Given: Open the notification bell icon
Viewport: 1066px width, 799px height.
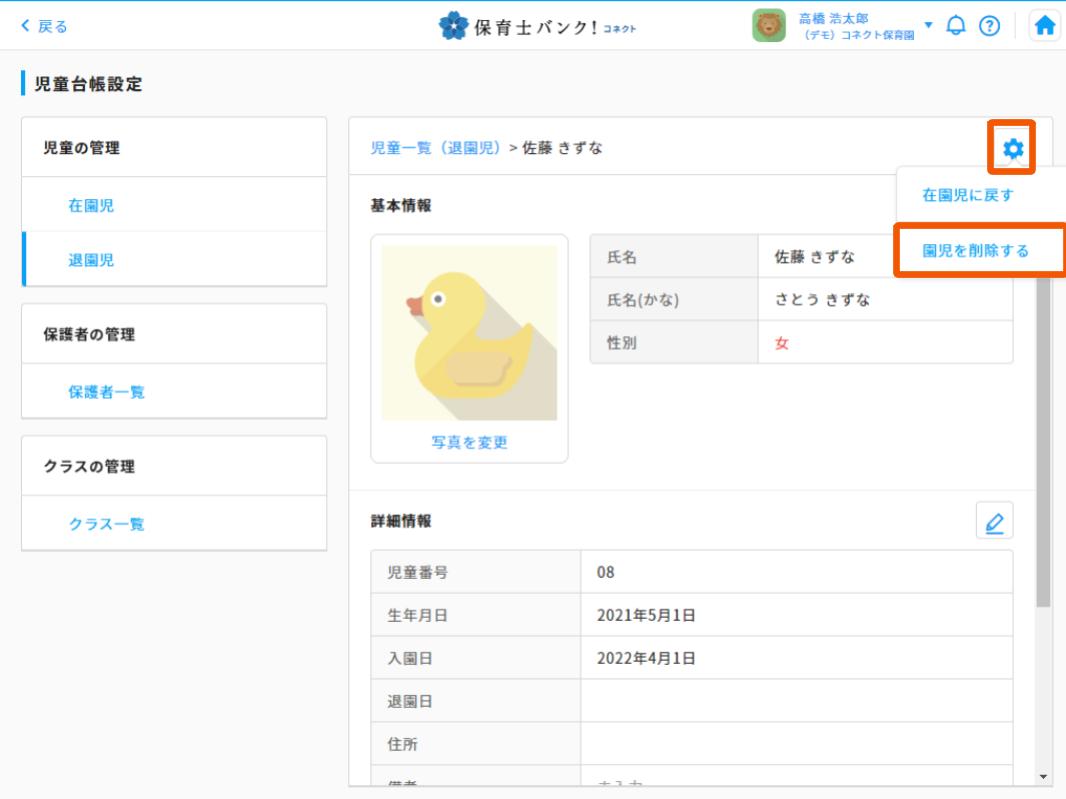Looking at the screenshot, I should pyautogui.click(x=956, y=26).
